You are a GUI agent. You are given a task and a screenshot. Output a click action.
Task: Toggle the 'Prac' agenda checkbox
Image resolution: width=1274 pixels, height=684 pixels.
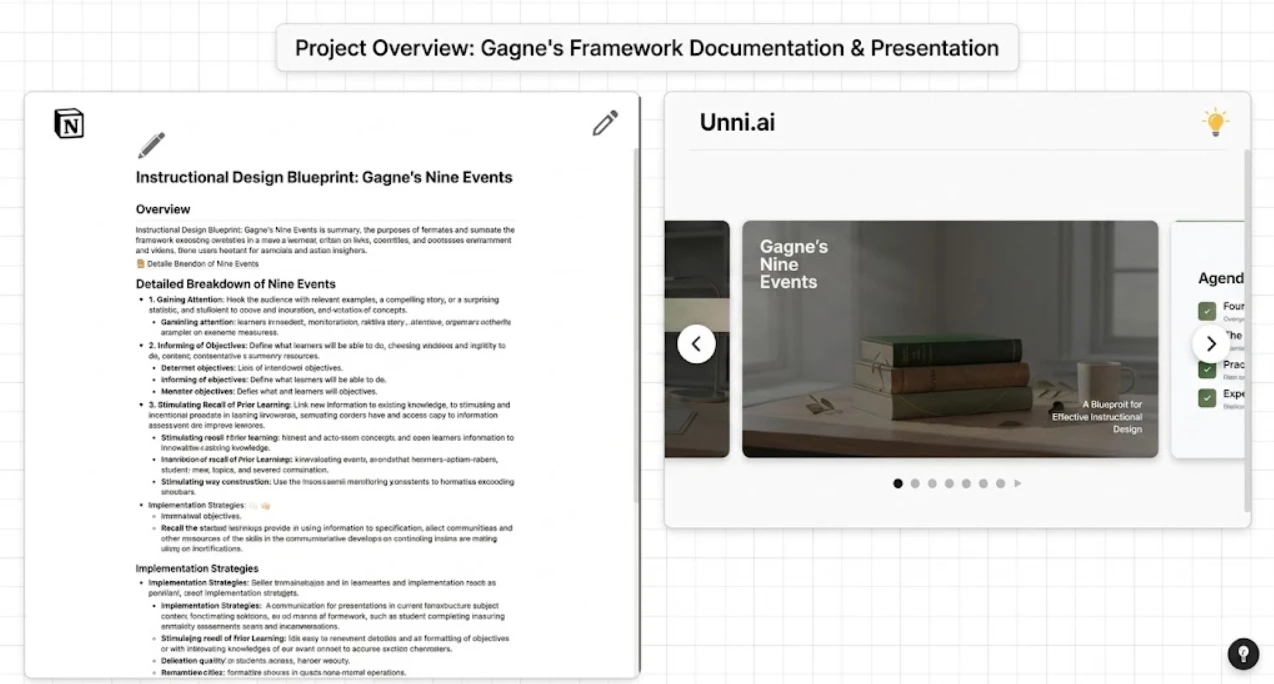point(1207,369)
